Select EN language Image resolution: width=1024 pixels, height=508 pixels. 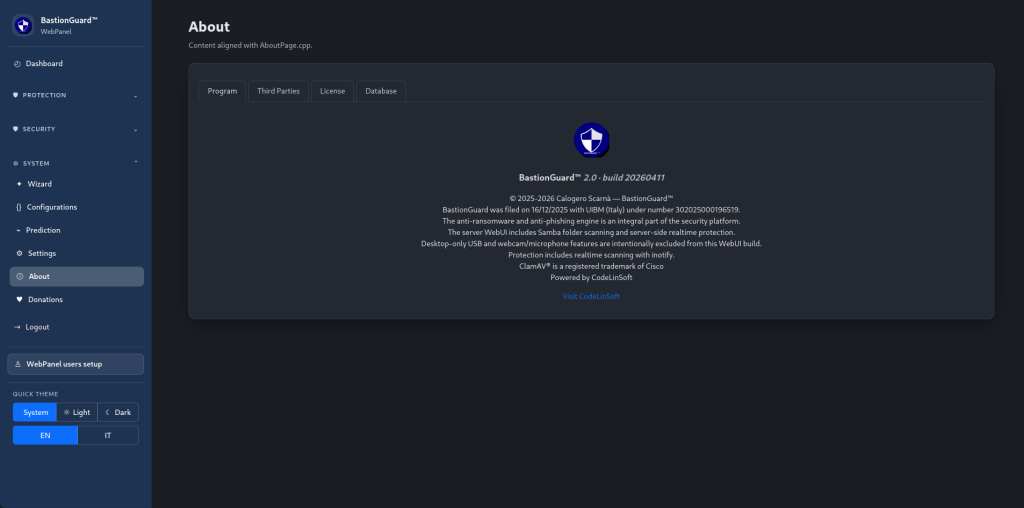click(x=45, y=436)
